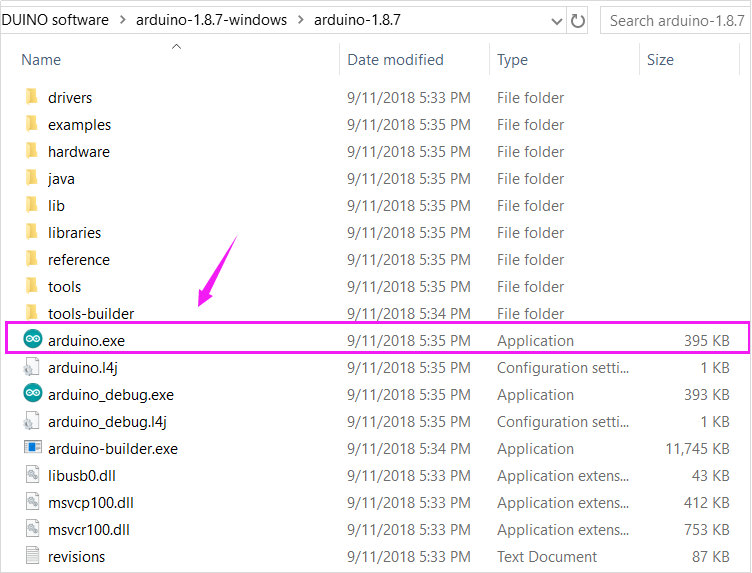Viewport: 752px width, 573px height.
Task: Sort by Date modified column header
Action: coord(396,60)
